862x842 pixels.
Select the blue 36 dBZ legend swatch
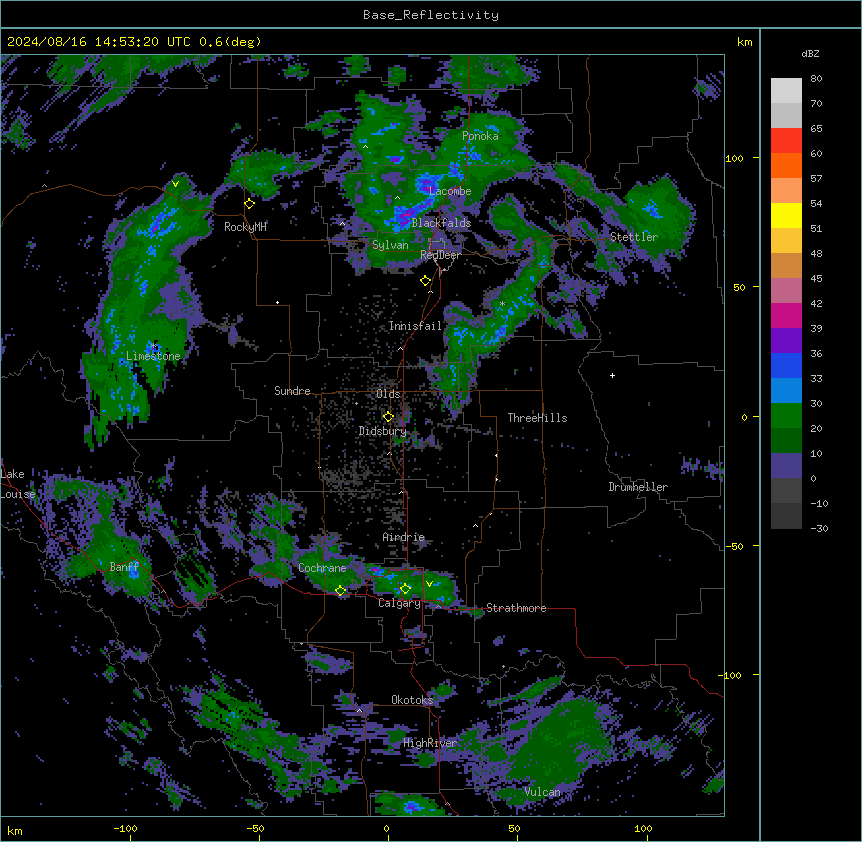coord(786,365)
